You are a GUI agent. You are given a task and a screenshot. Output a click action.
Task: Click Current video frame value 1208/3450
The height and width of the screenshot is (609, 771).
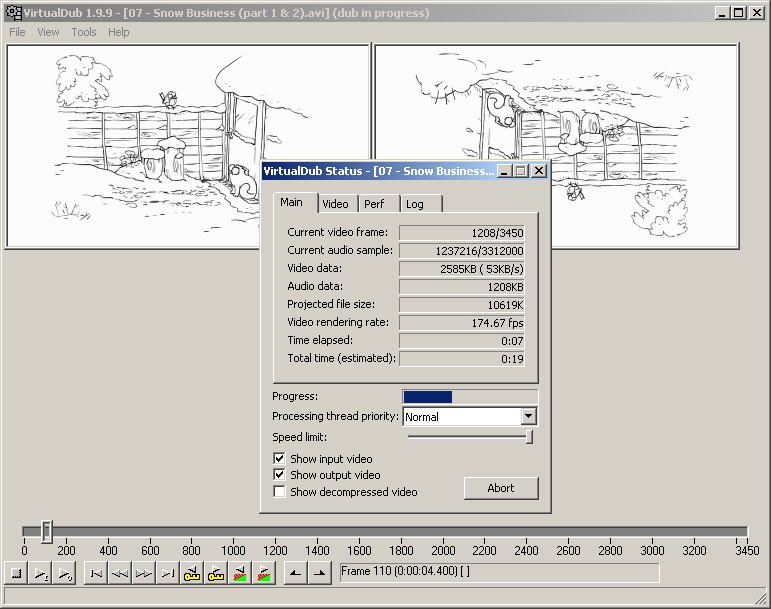click(462, 232)
